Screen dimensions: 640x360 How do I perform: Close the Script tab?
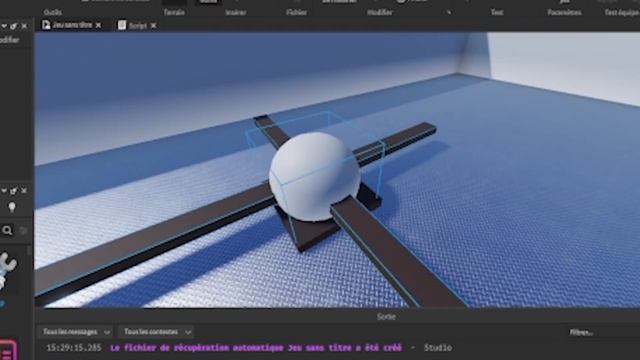pyautogui.click(x=153, y=26)
